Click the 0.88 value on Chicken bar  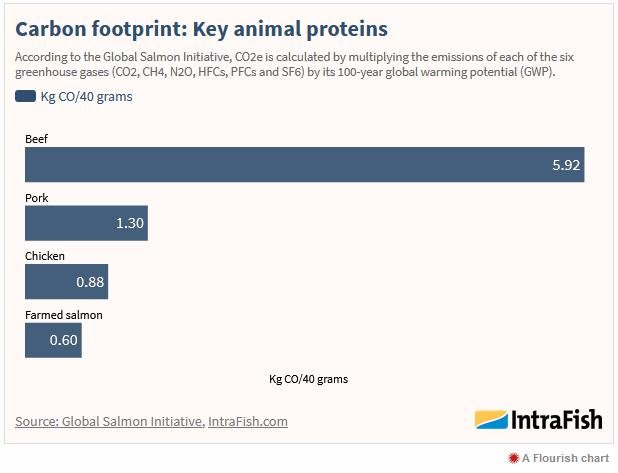pyautogui.click(x=90, y=282)
